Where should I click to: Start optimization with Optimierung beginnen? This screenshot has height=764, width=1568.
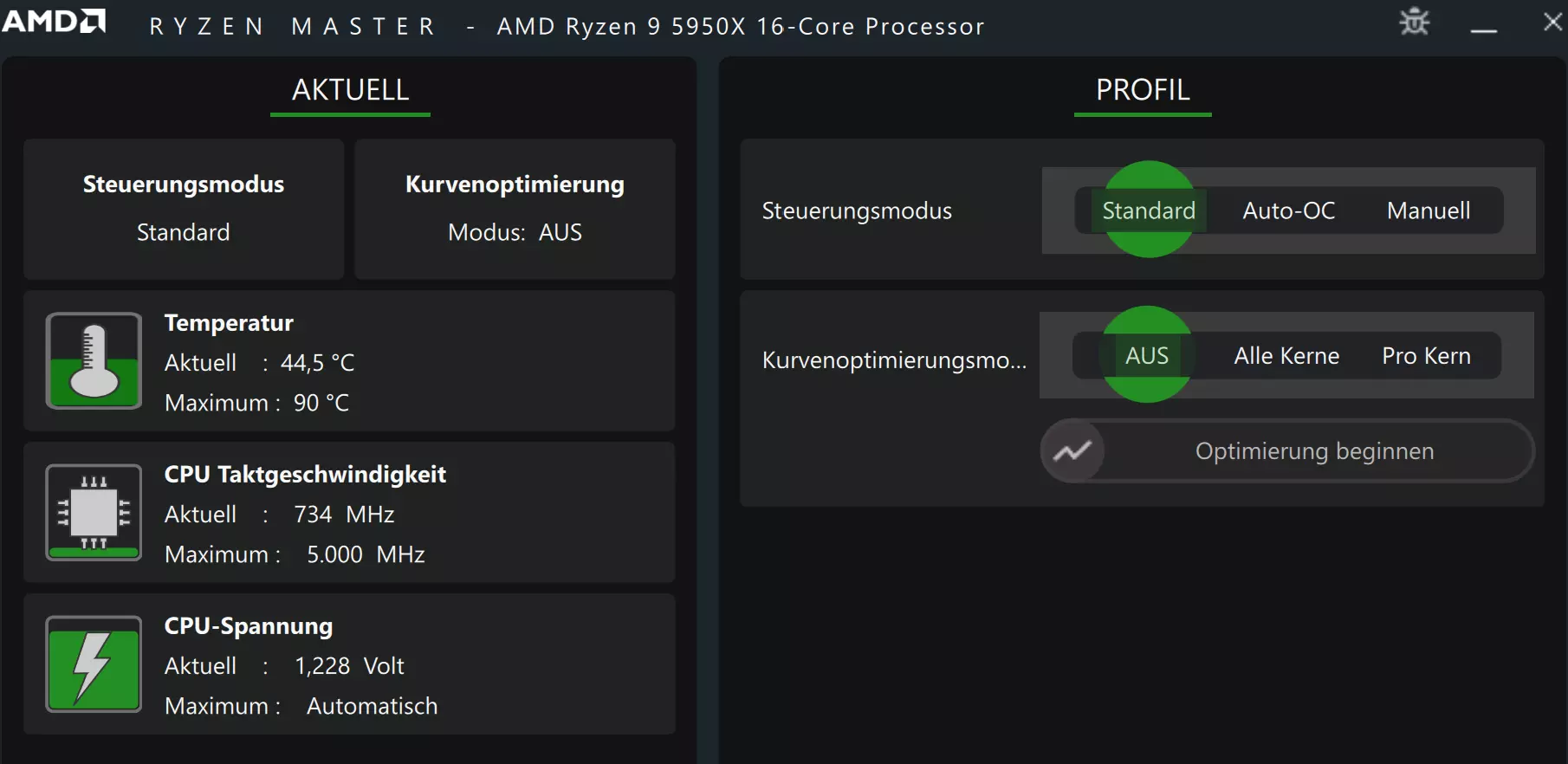pyautogui.click(x=1288, y=451)
